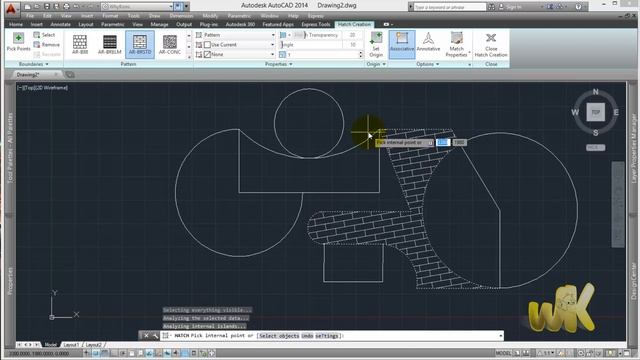
Task: Expand the Options panel arrow
Action: [438, 64]
